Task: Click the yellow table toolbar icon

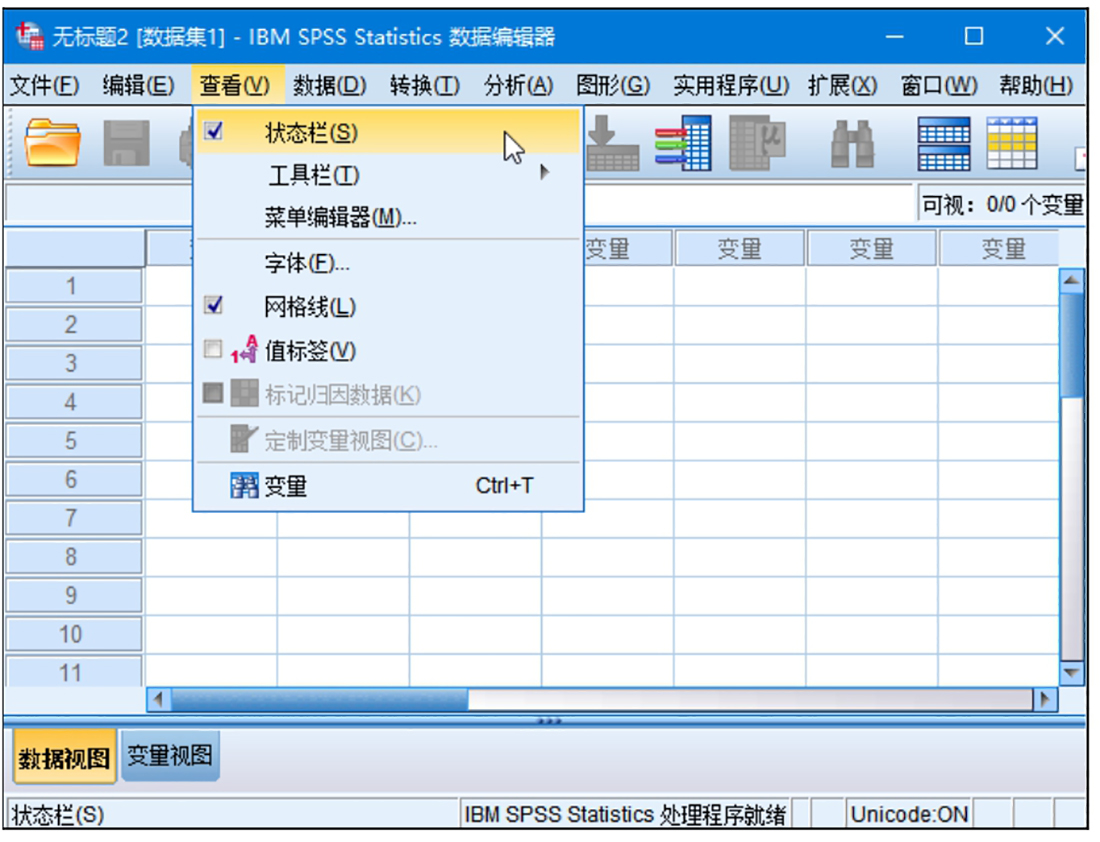Action: click(1012, 143)
